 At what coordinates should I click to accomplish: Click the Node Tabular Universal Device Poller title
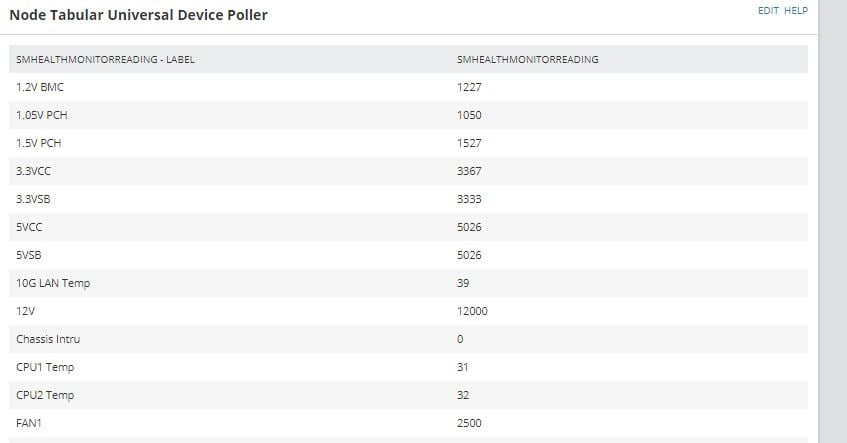coord(138,15)
